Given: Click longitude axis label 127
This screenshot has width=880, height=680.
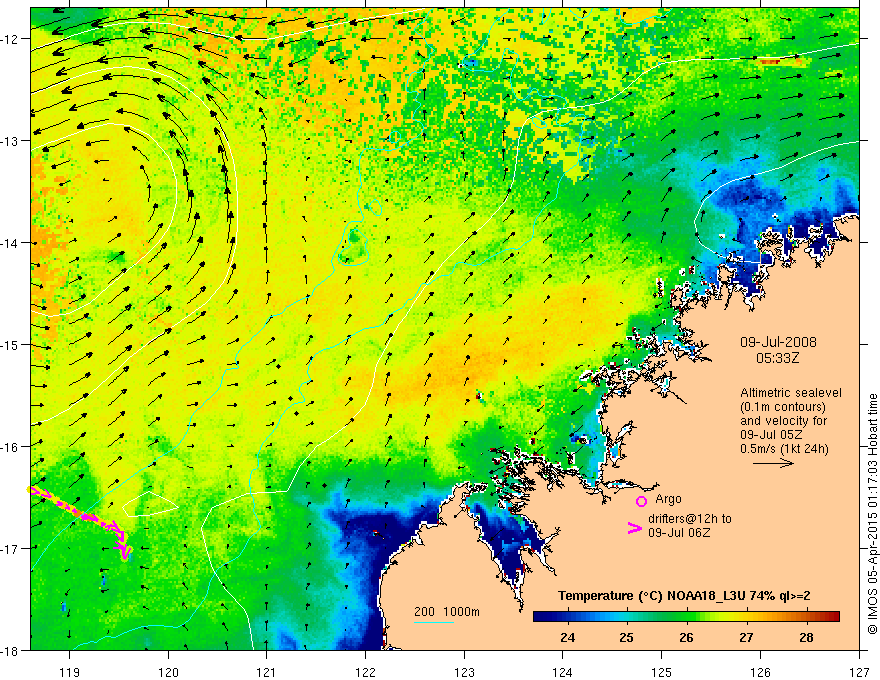Looking at the screenshot, I should 859,673.
